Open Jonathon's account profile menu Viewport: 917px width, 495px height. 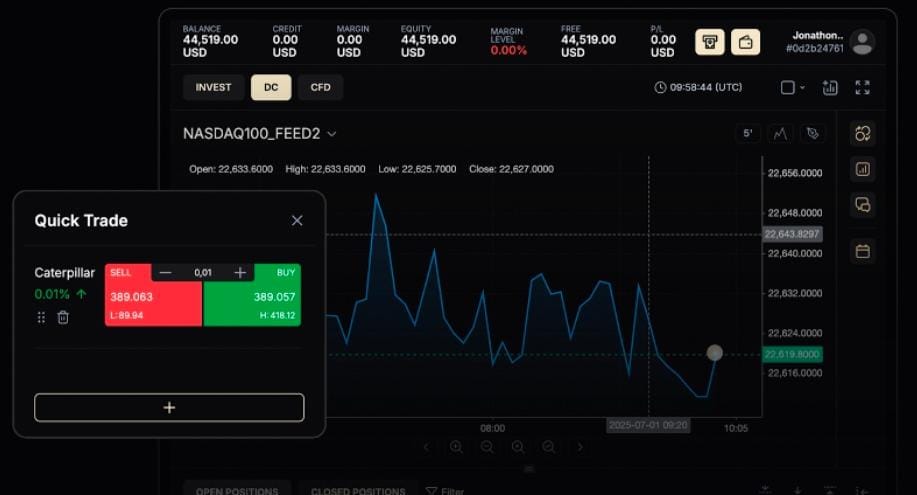[x=861, y=42]
